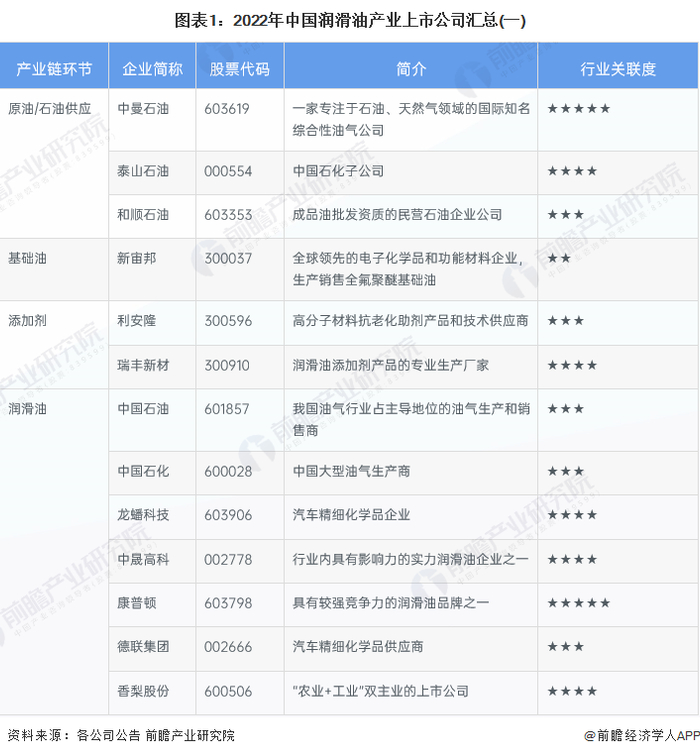Select stock code 600028
Image resolution: width=700 pixels, height=756 pixels.
[228, 471]
